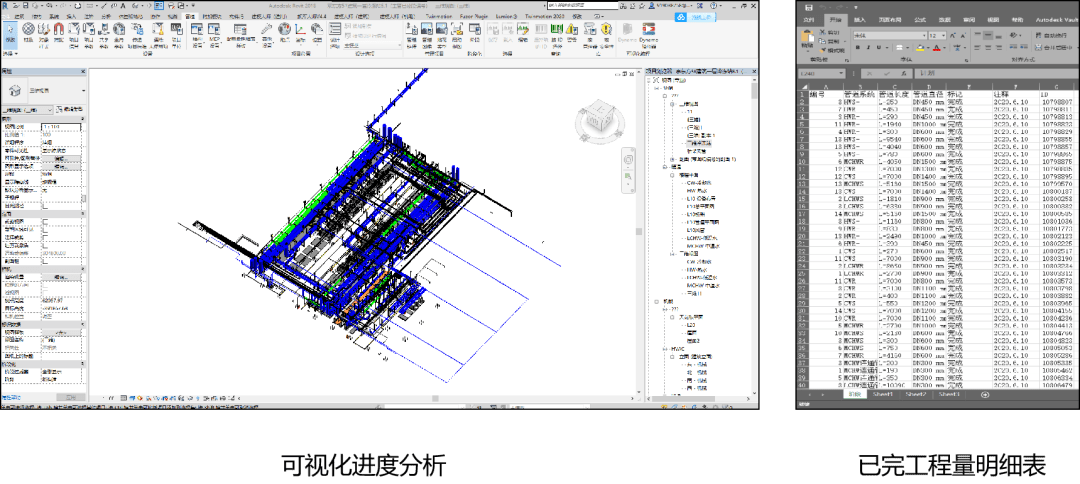The image size is (1080, 484).
Task: Open the Autodesk Vault tab in Excel
Action: [1057, 19]
